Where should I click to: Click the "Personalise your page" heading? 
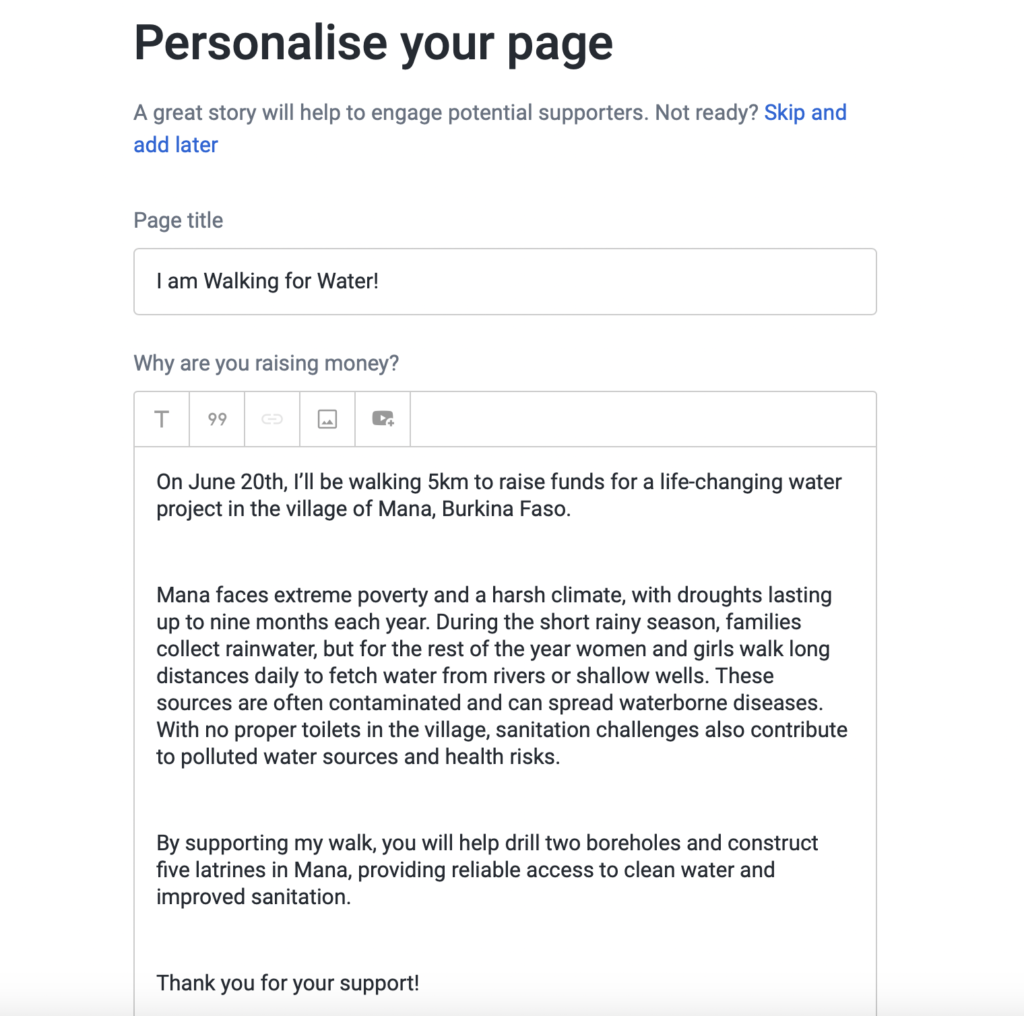pos(373,43)
